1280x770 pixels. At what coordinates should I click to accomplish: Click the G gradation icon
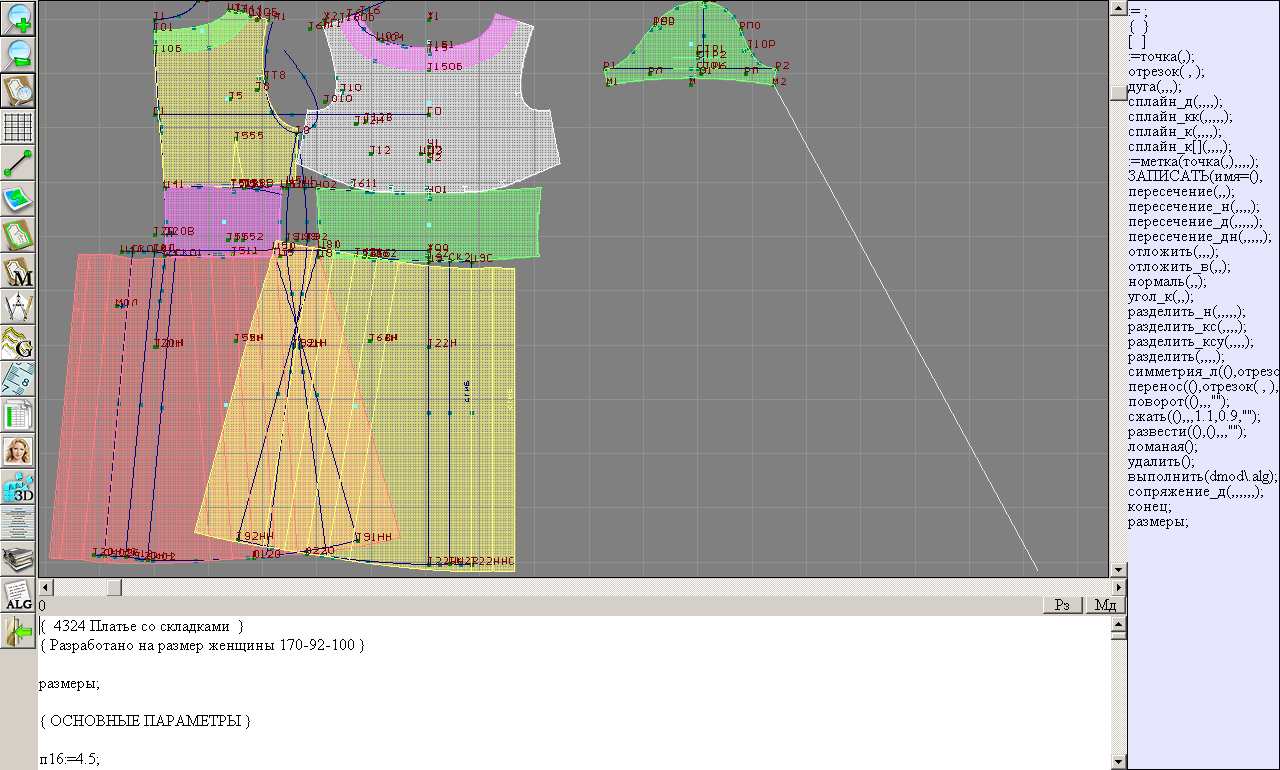tap(19, 343)
